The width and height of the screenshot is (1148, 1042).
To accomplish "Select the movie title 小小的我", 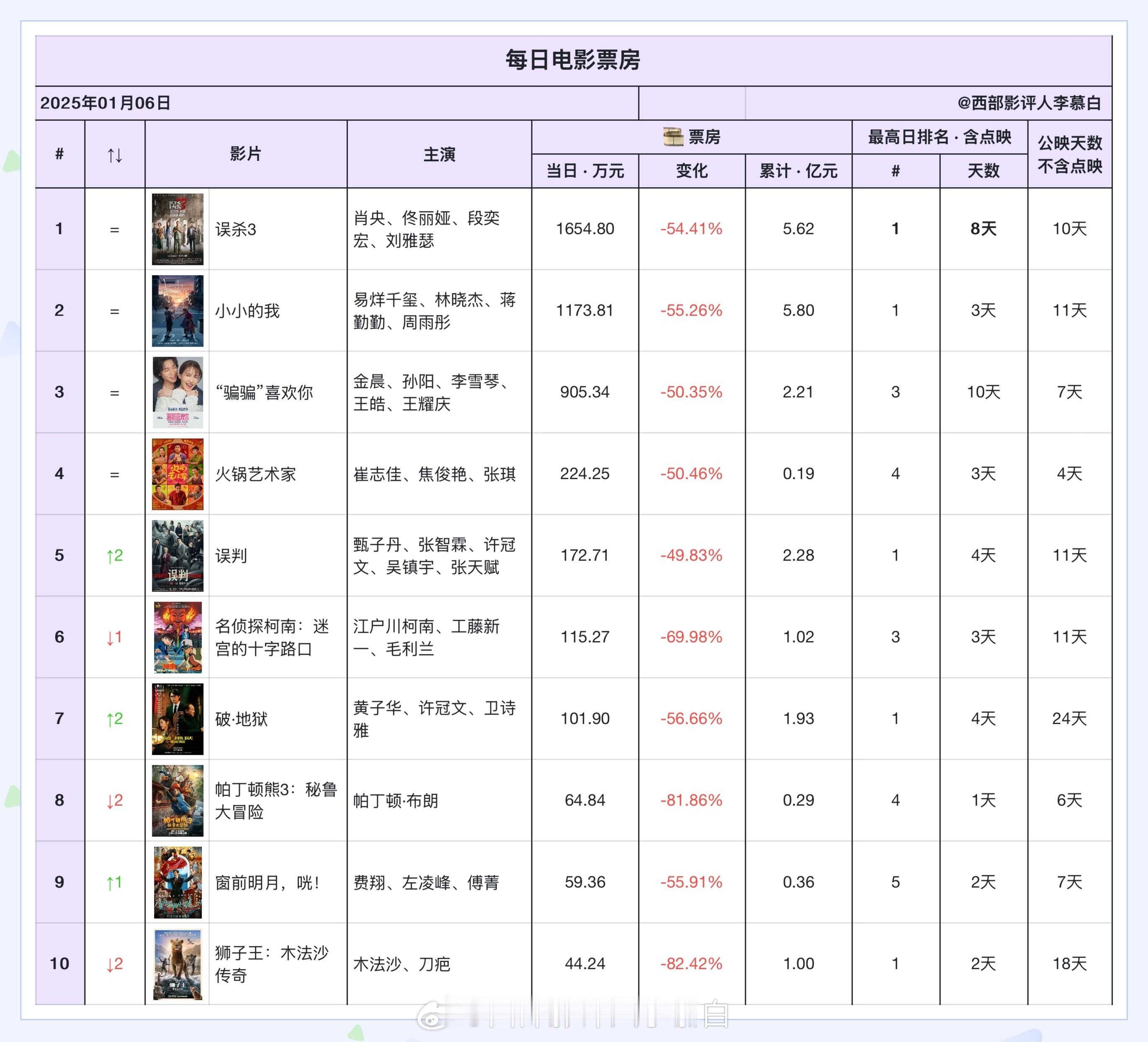I will (x=247, y=311).
